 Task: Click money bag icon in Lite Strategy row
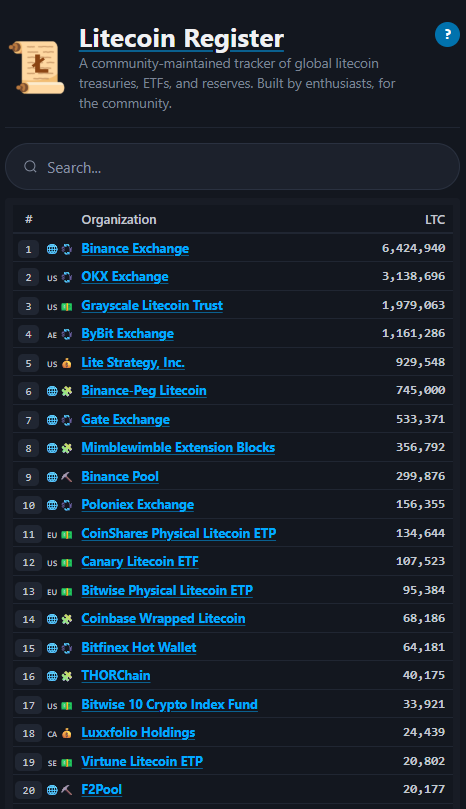tap(67, 363)
